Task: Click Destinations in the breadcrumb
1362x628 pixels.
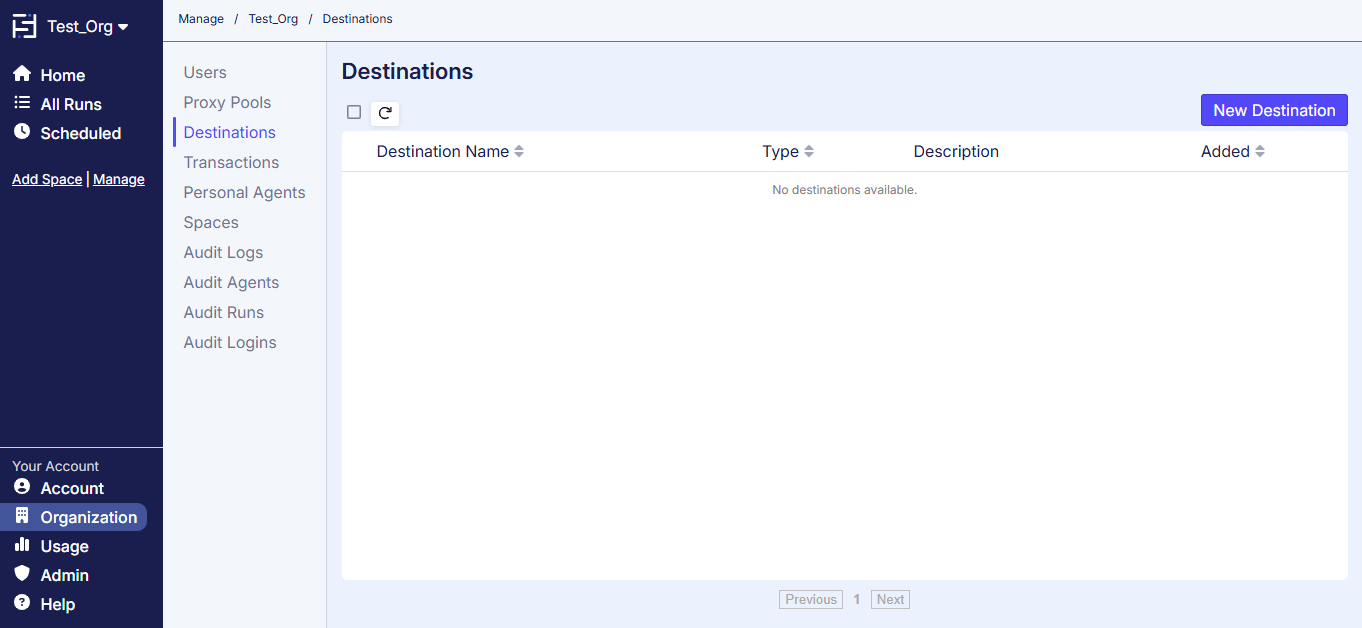Action: pos(357,19)
